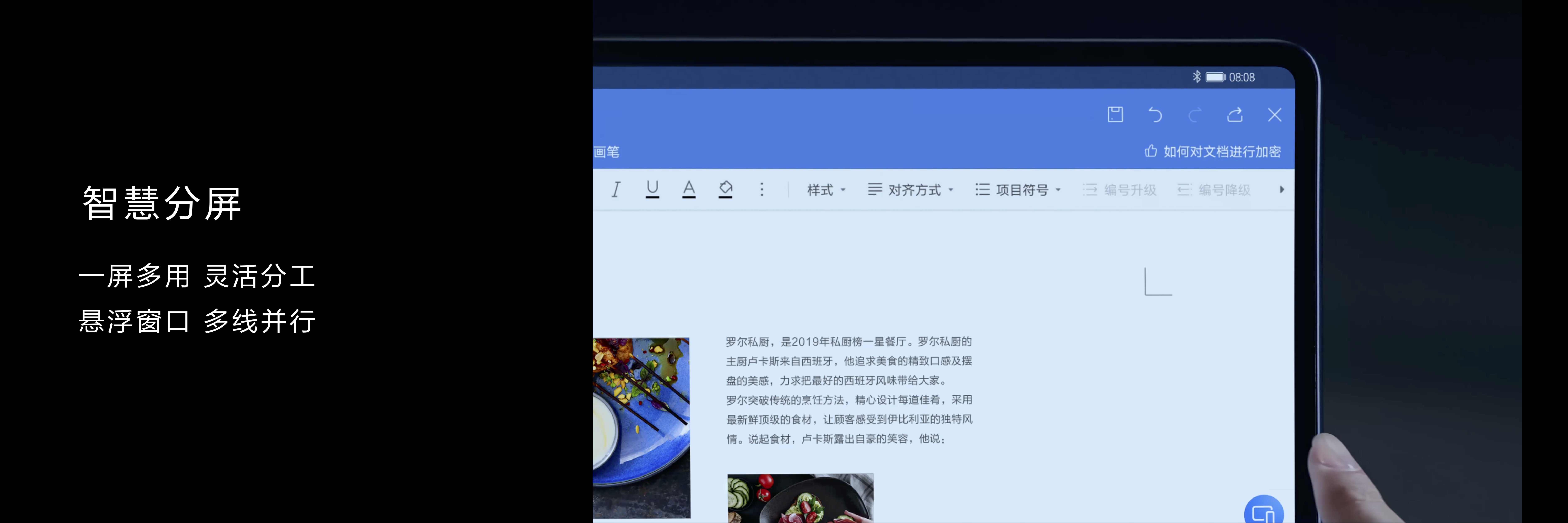Screen dimensions: 1568x523
Task: Click the 编号降级 demote button
Action: coord(1214,190)
